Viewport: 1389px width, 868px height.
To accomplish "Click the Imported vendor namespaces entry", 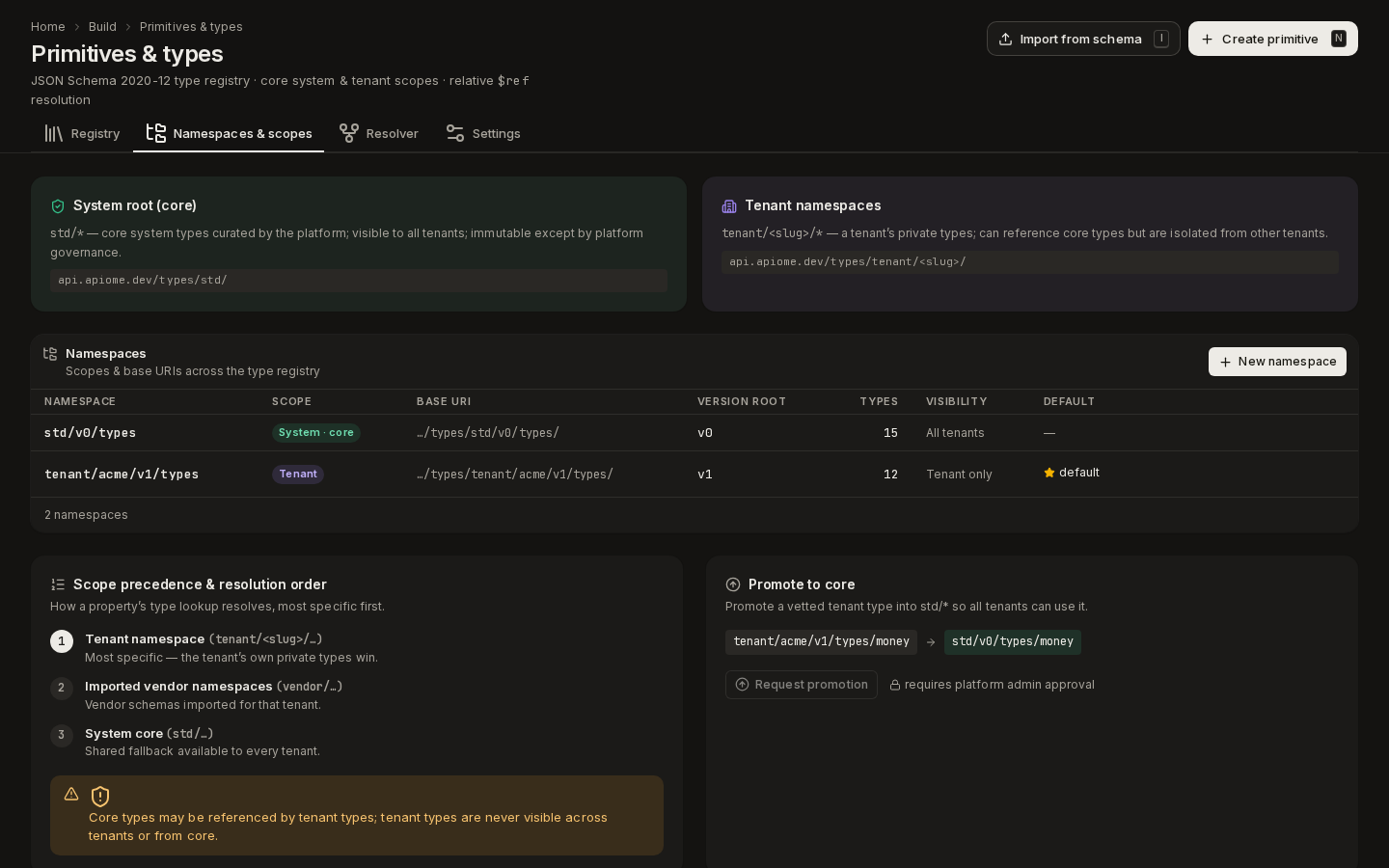I will click(x=213, y=695).
